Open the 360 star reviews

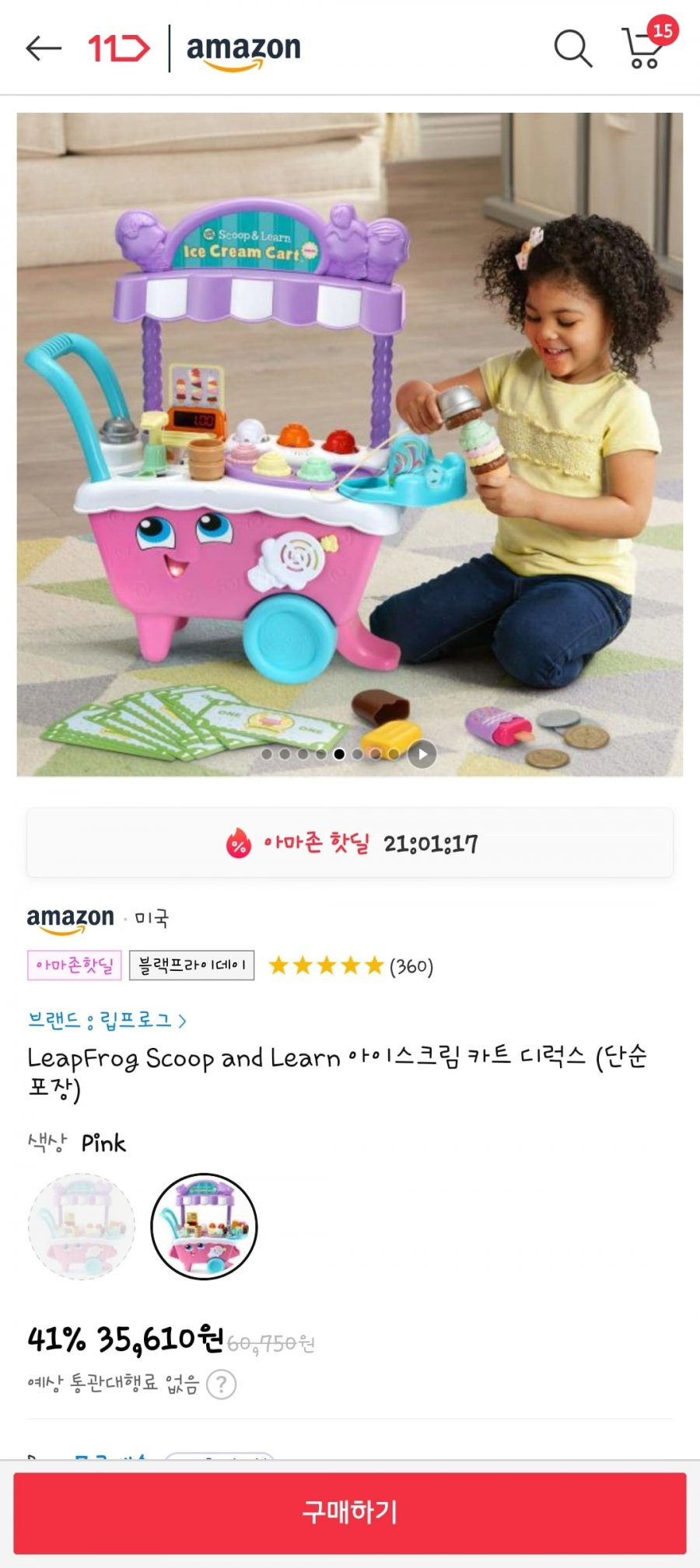click(351, 966)
